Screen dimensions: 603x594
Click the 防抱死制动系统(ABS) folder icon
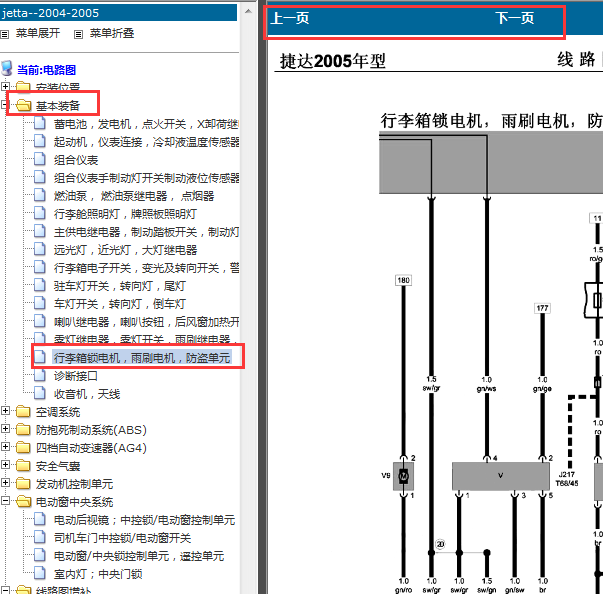23,429
